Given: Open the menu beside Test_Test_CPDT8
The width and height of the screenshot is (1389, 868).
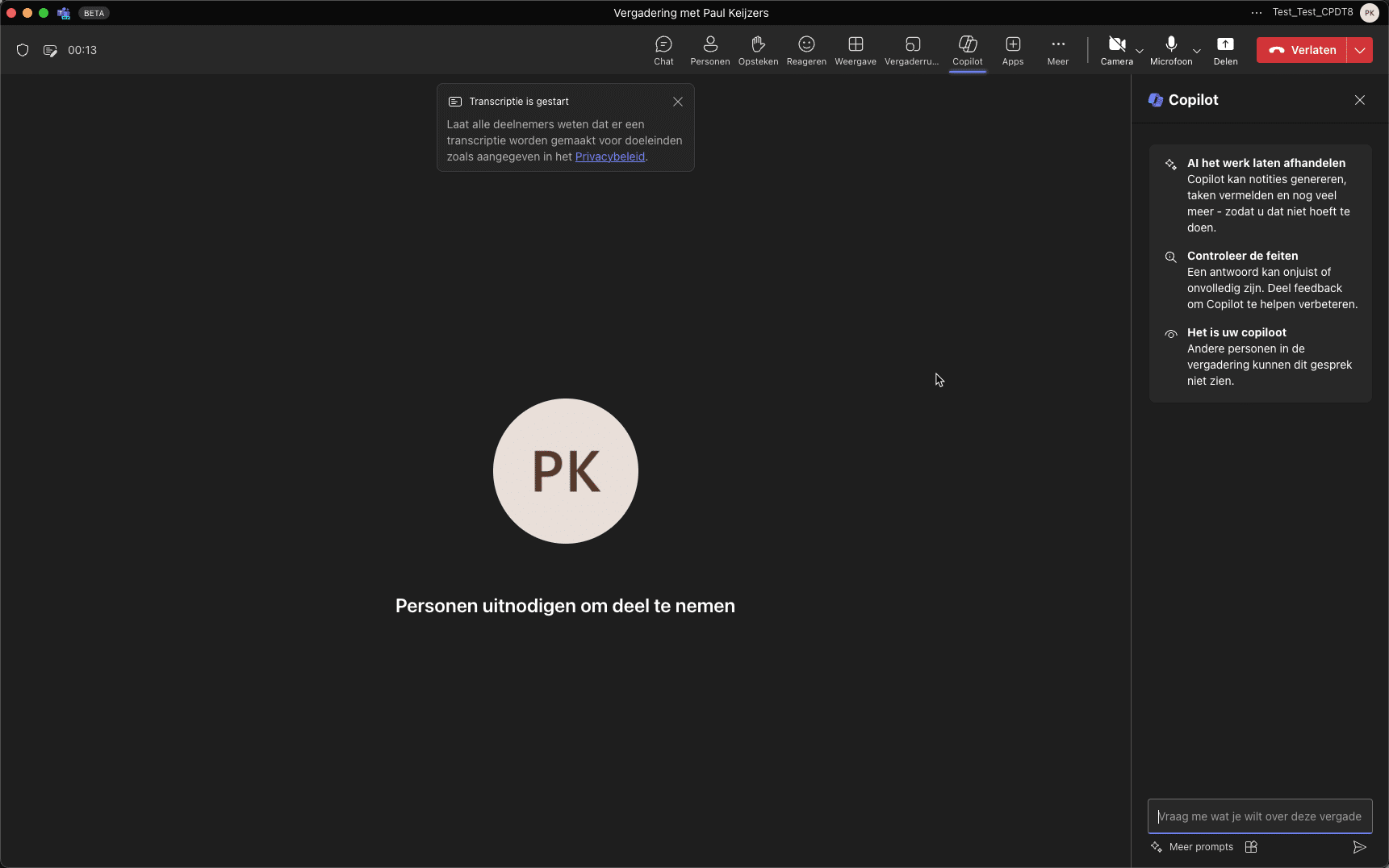Looking at the screenshot, I should point(1256,13).
